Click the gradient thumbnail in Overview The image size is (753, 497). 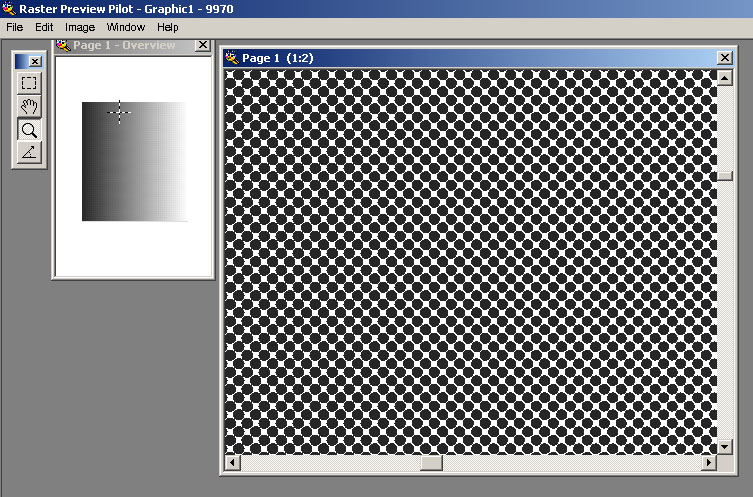134,161
